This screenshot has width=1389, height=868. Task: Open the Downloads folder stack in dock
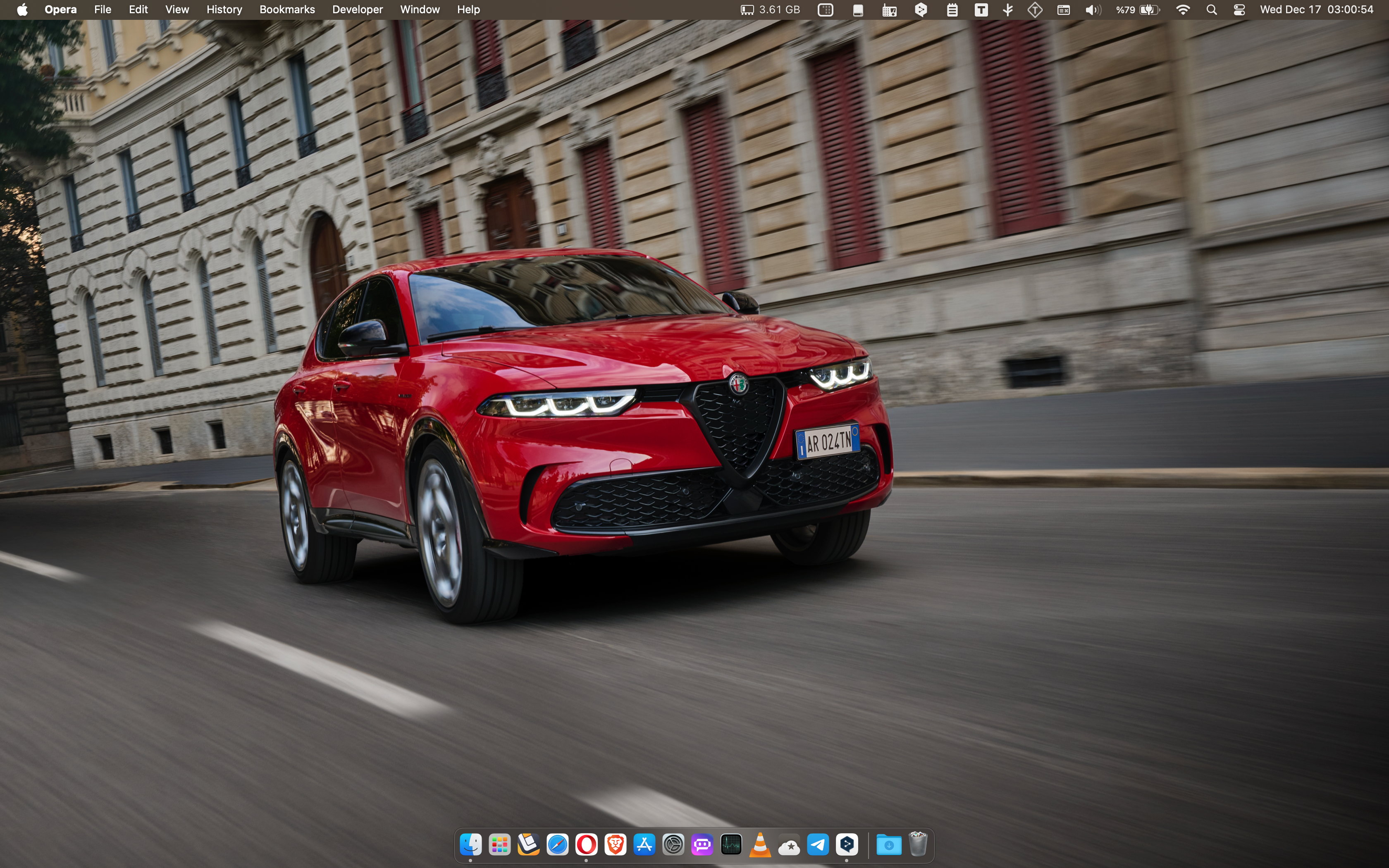tap(888, 844)
